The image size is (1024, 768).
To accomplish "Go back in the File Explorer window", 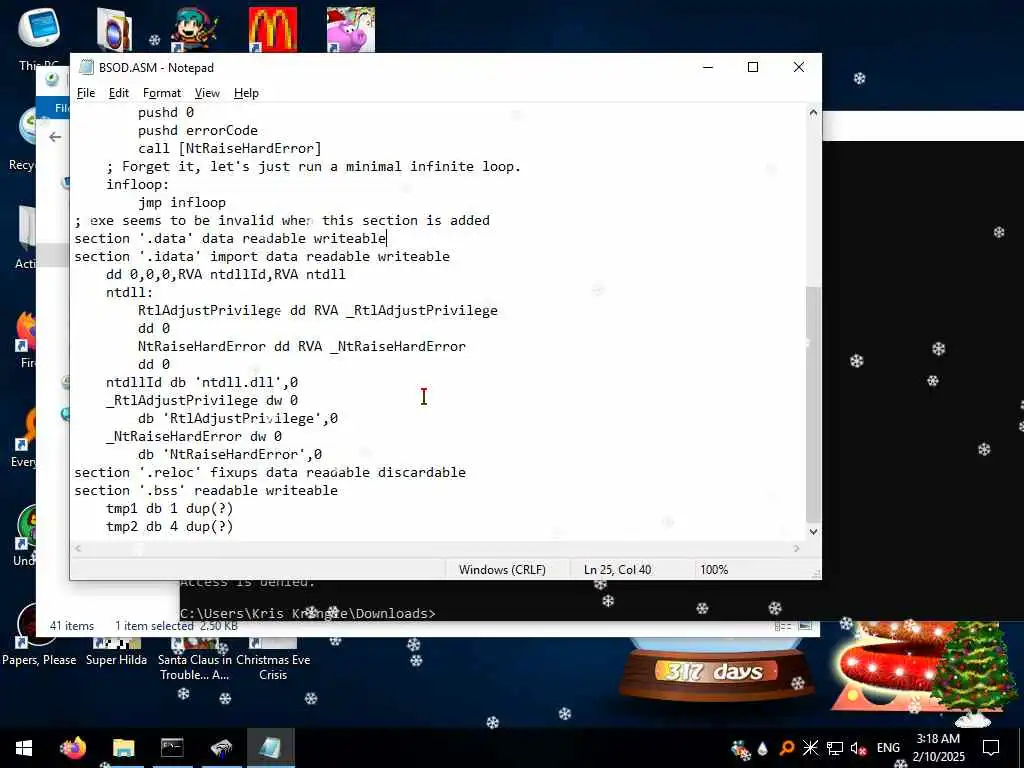I will (55, 136).
